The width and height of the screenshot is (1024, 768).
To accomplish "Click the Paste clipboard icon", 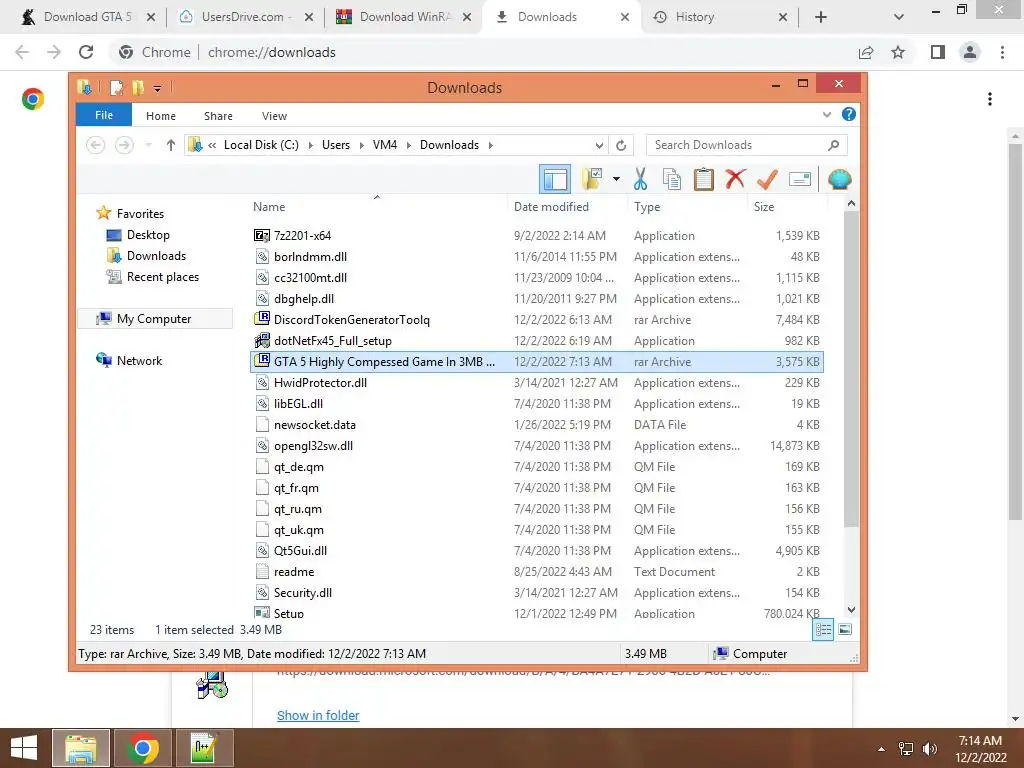I will tap(703, 179).
